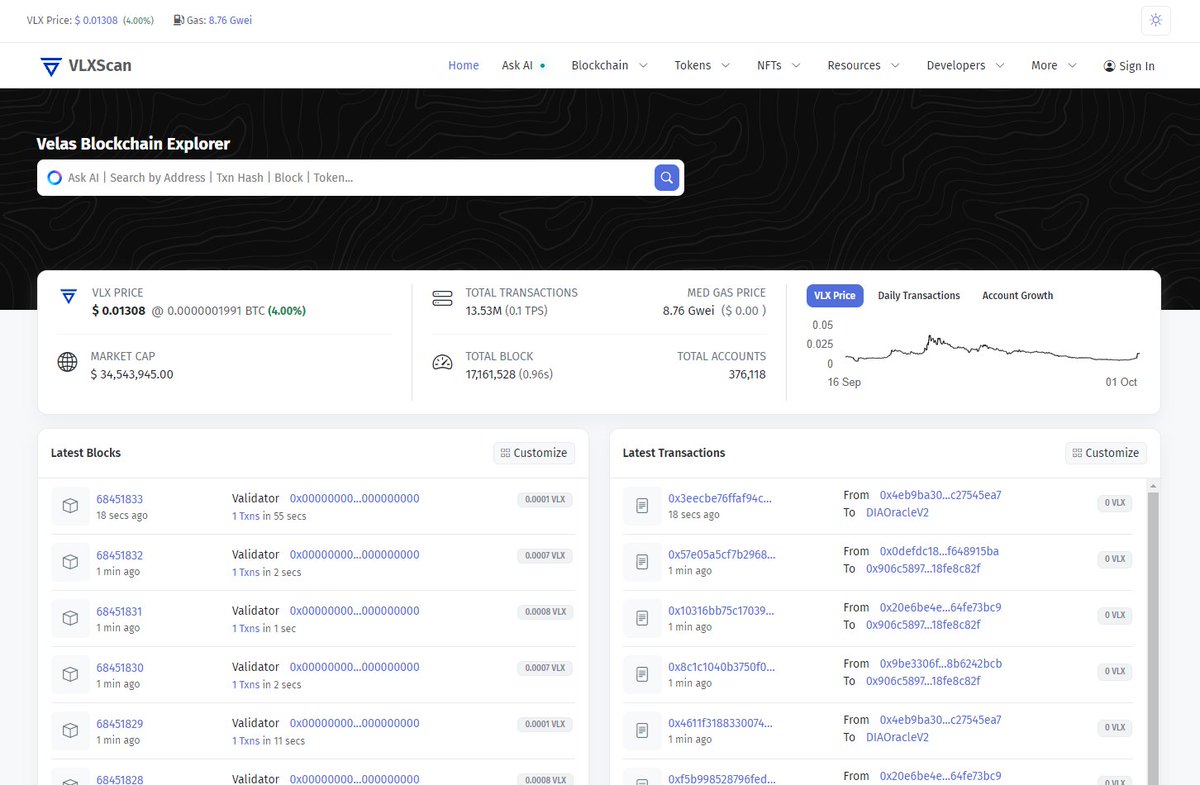Click the cube icon for block 68451829

tap(71, 731)
